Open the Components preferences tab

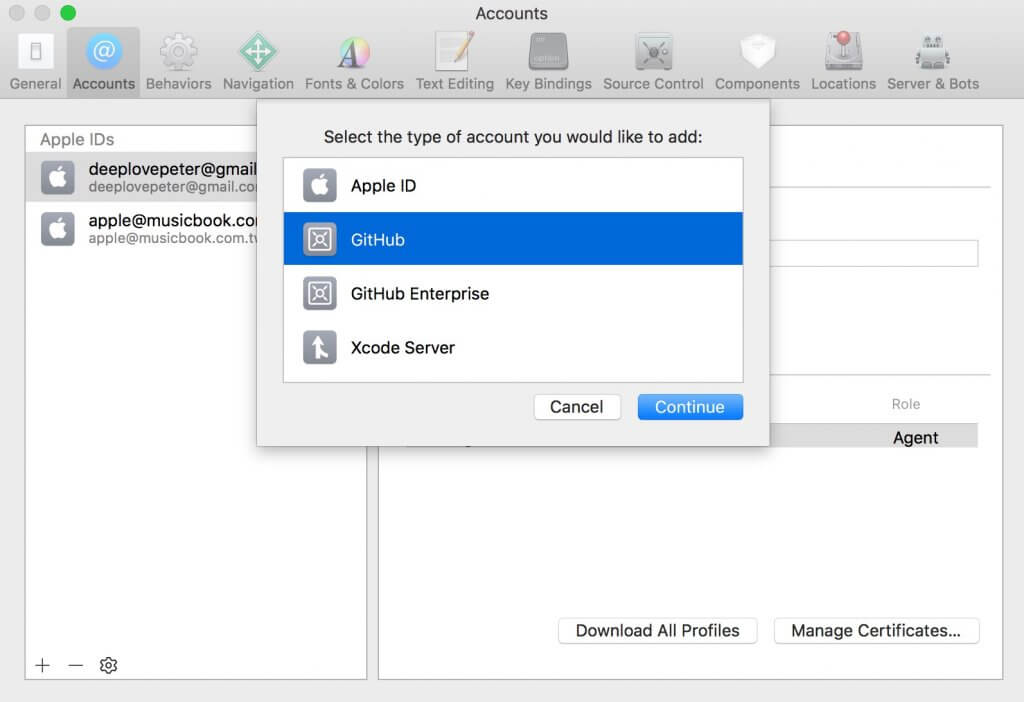point(757,63)
